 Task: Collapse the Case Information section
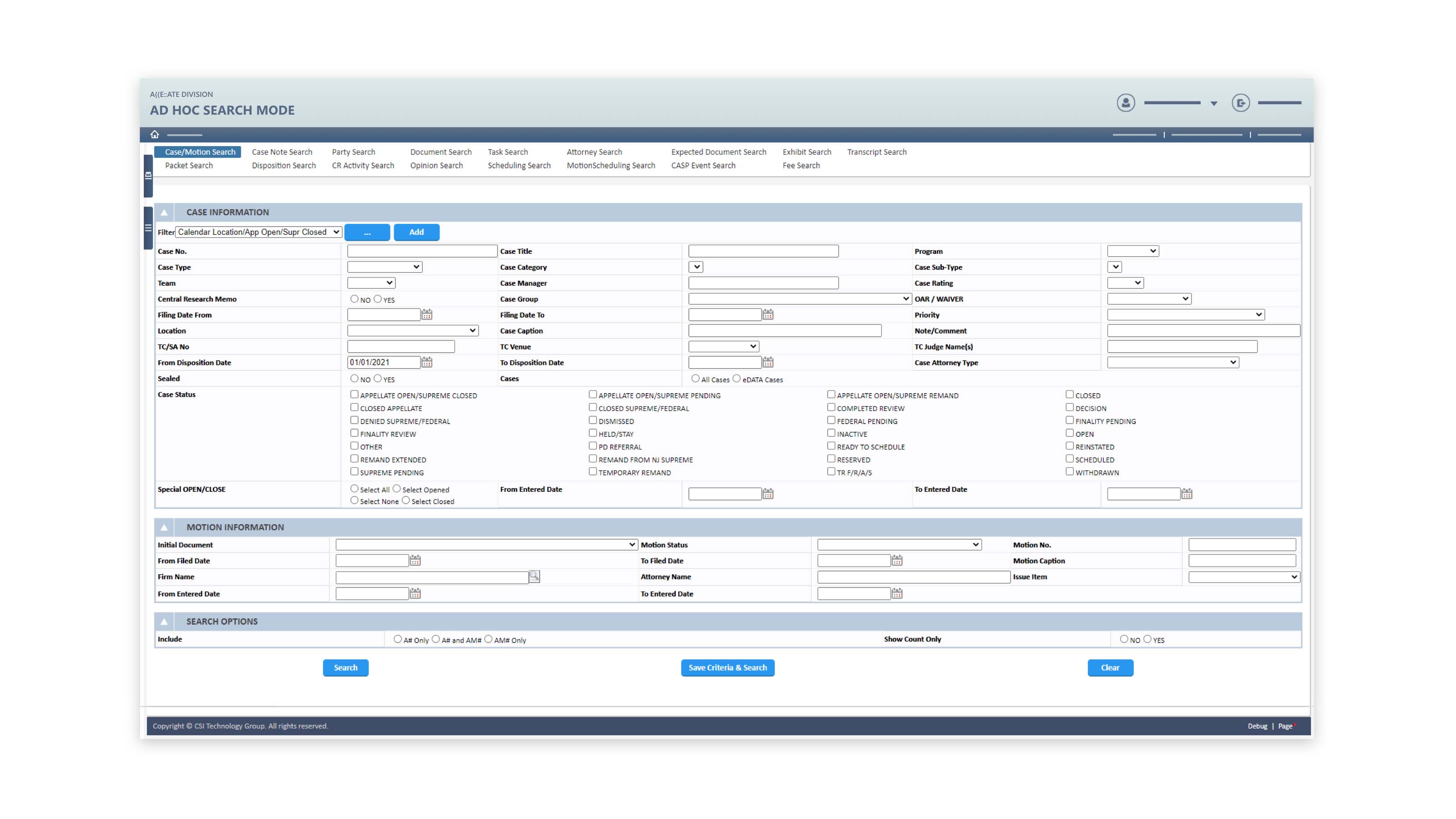[164, 212]
